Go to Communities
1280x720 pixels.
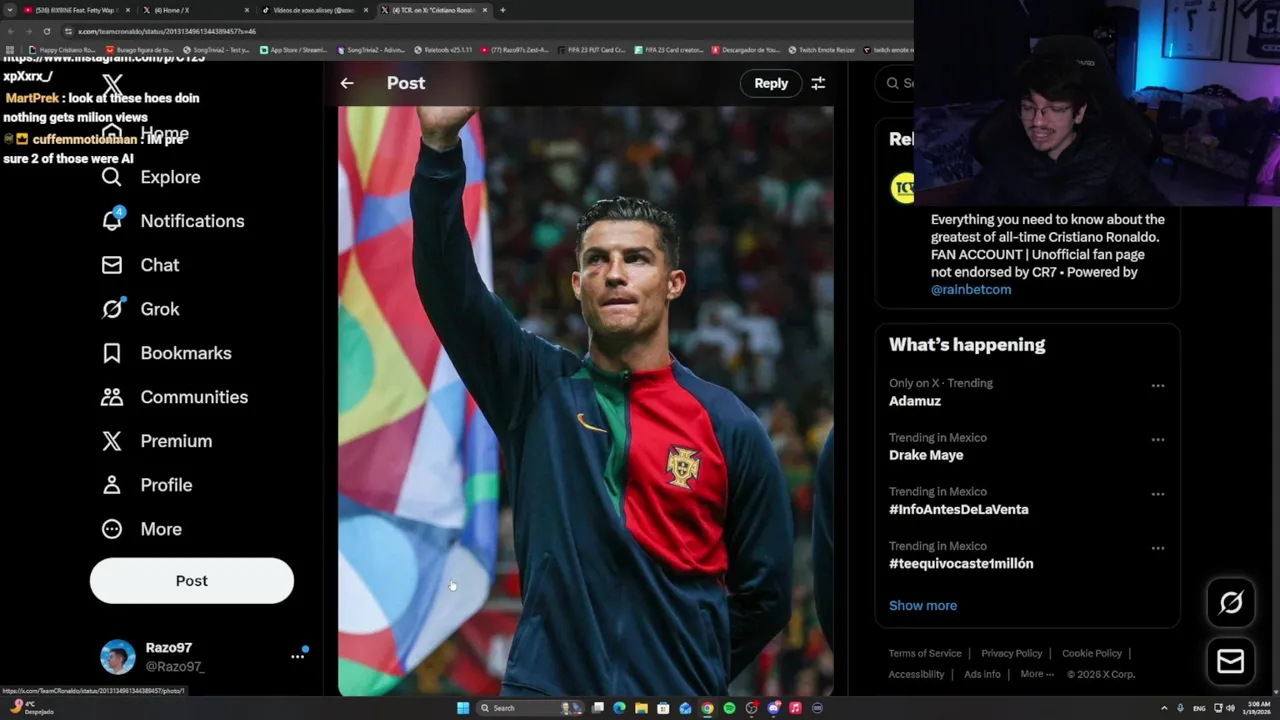pos(174,397)
